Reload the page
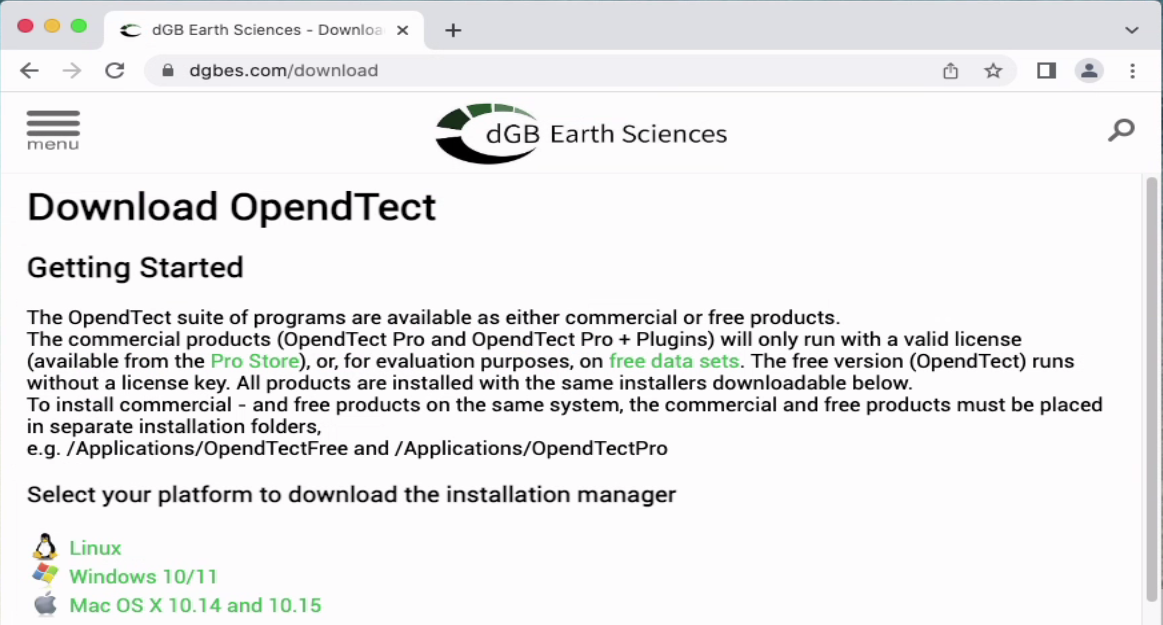The width and height of the screenshot is (1163, 625). pos(115,71)
